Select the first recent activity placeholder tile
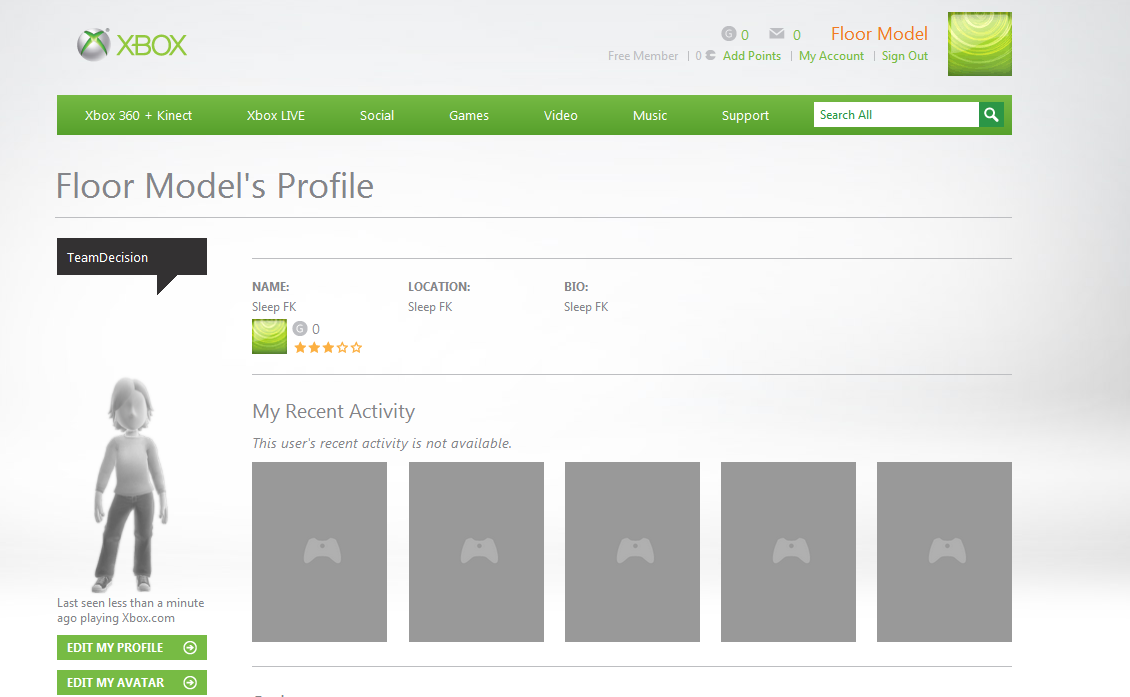Image resolution: width=1130 pixels, height=697 pixels. tap(319, 552)
